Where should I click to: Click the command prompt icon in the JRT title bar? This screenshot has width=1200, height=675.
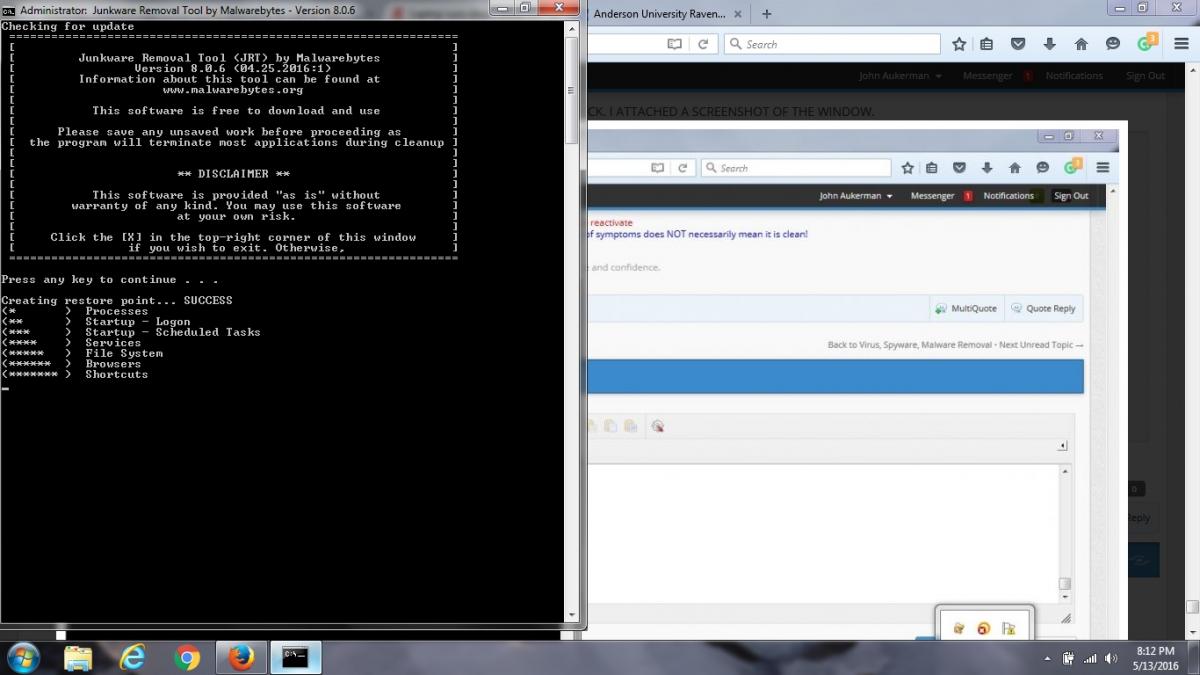(9, 9)
